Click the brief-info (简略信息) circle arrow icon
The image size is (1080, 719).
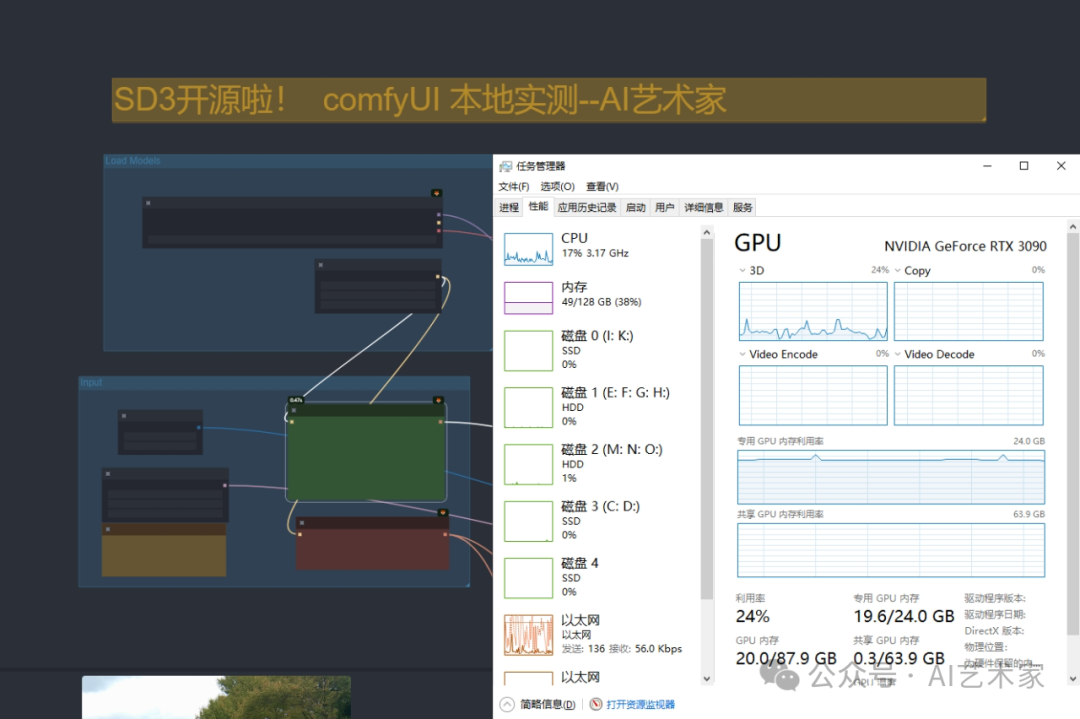coord(506,704)
